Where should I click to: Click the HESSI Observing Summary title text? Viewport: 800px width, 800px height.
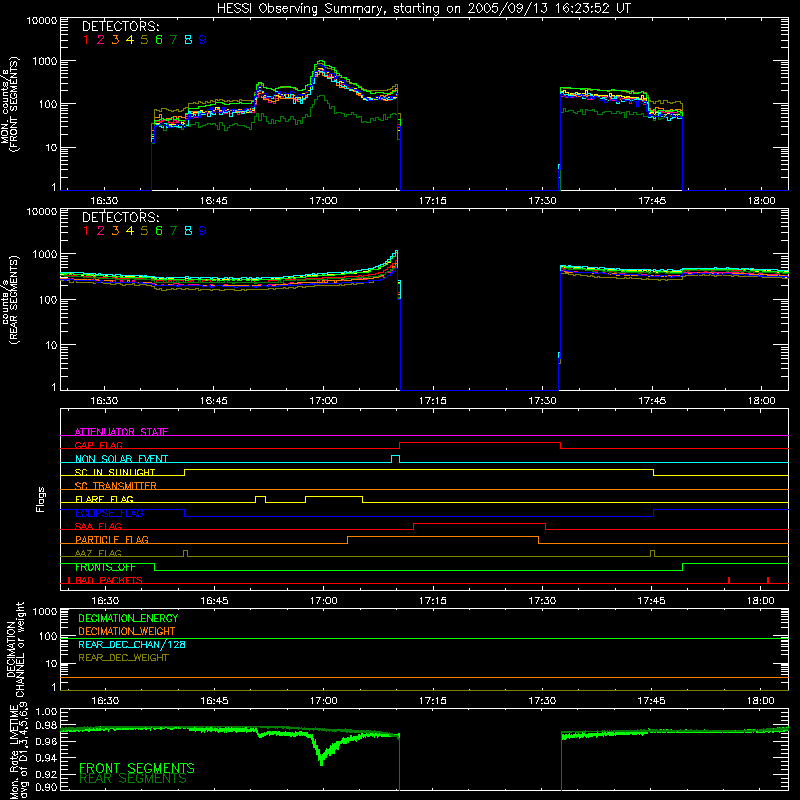pyautogui.click(x=423, y=8)
